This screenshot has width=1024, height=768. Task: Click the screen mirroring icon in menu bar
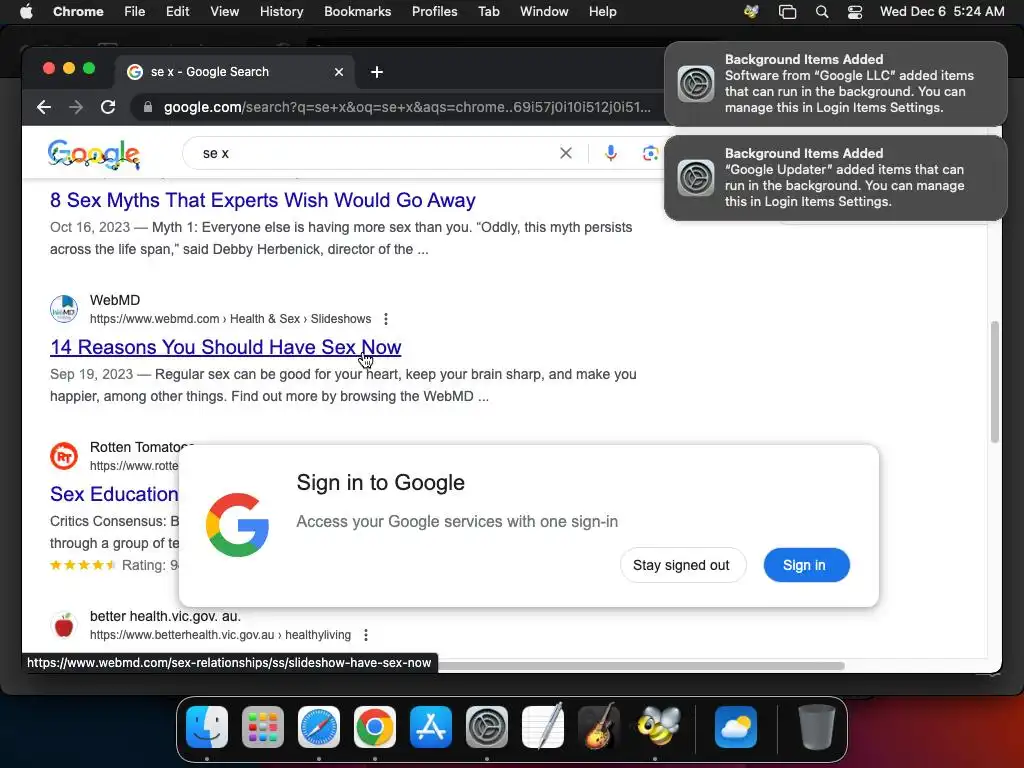click(x=788, y=12)
